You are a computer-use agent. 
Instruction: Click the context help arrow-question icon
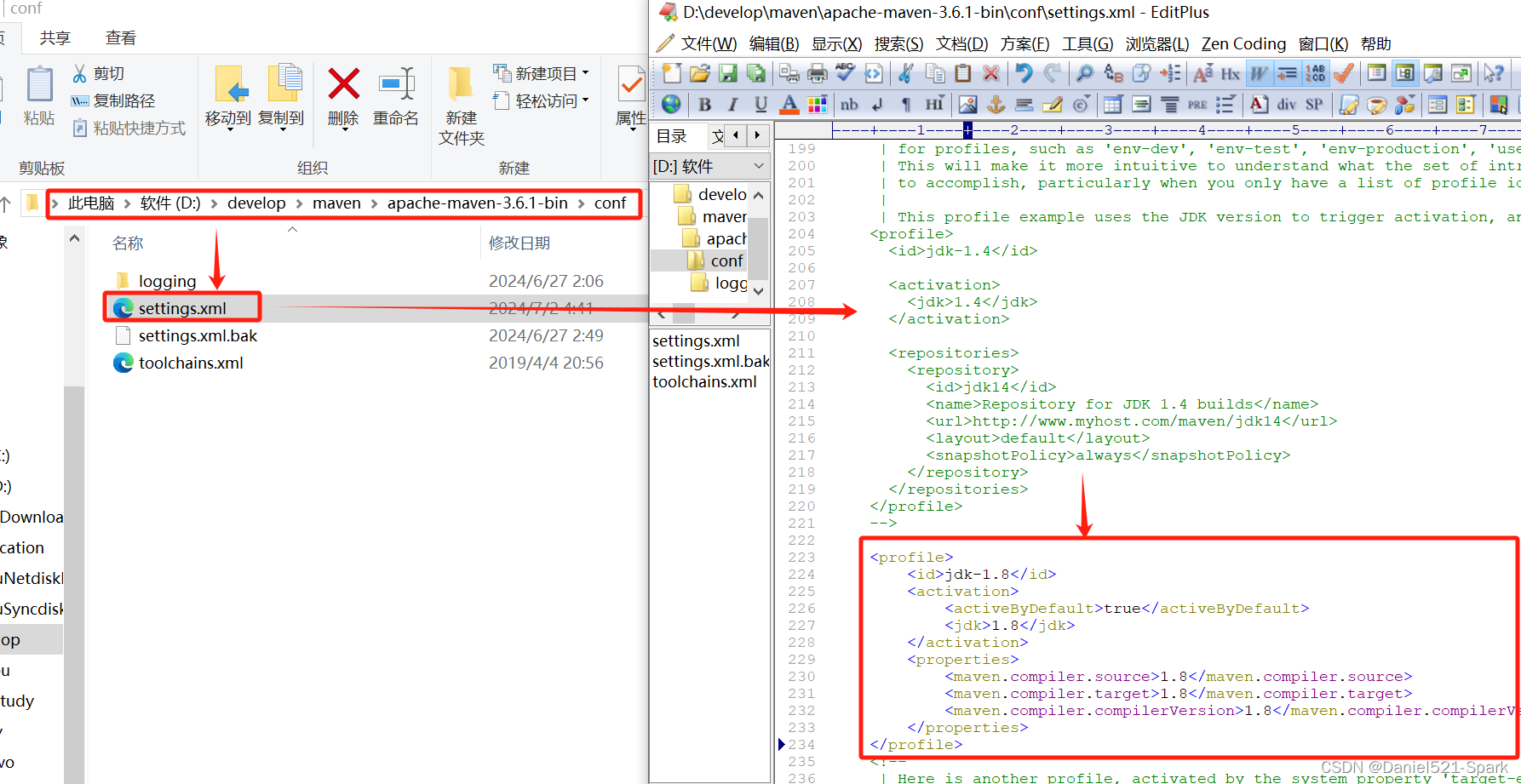[x=1494, y=74]
